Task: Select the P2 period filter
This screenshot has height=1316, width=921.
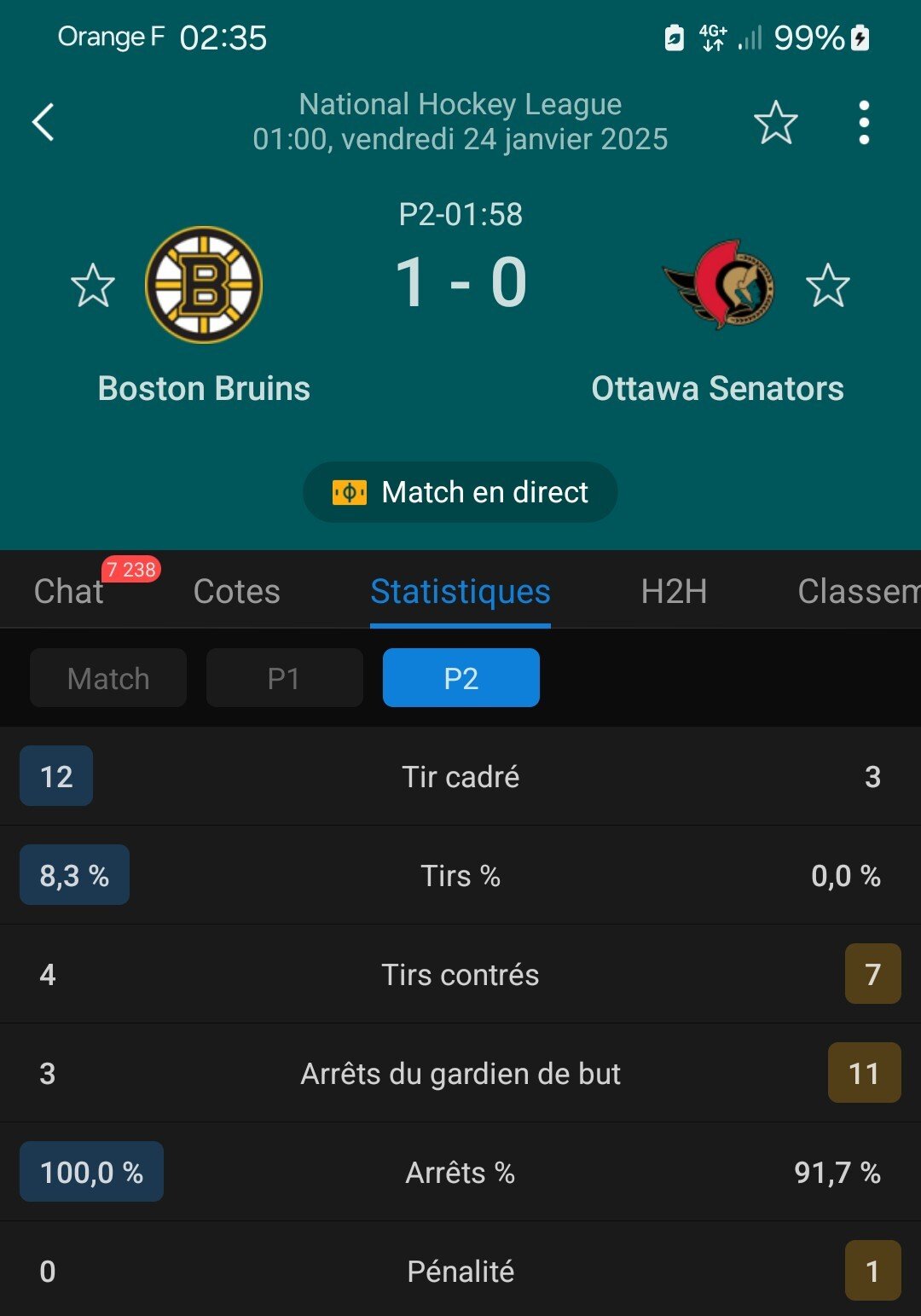Action: [x=461, y=678]
